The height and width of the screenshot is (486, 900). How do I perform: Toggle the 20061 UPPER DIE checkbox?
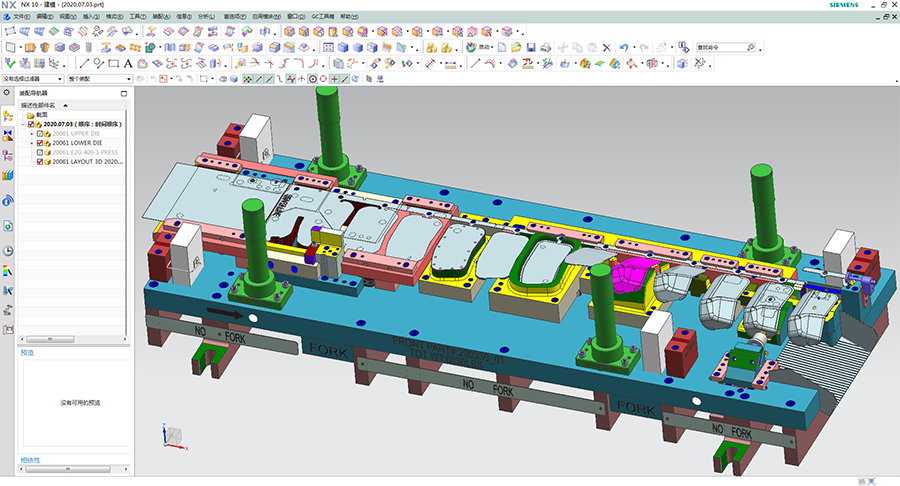pos(40,134)
